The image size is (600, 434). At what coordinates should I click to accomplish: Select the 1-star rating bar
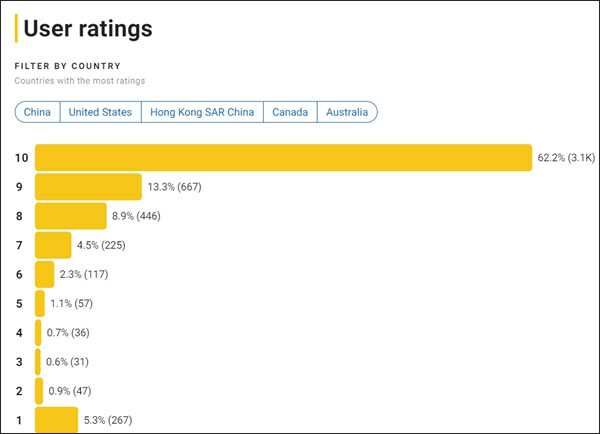tap(56, 419)
